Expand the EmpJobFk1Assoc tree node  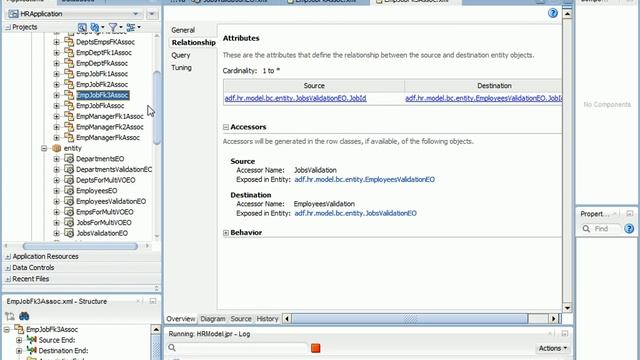56,74
